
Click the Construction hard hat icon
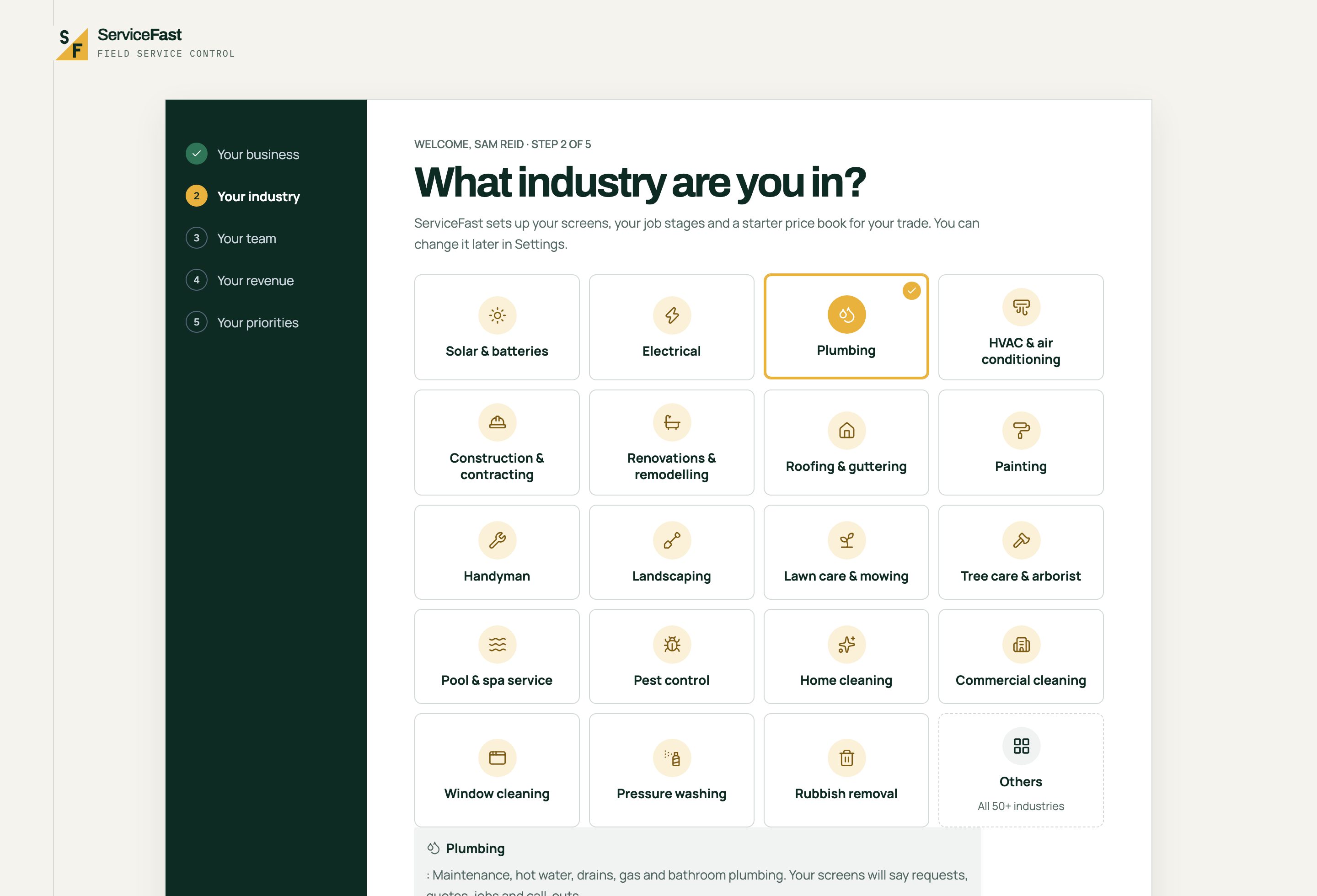(497, 422)
